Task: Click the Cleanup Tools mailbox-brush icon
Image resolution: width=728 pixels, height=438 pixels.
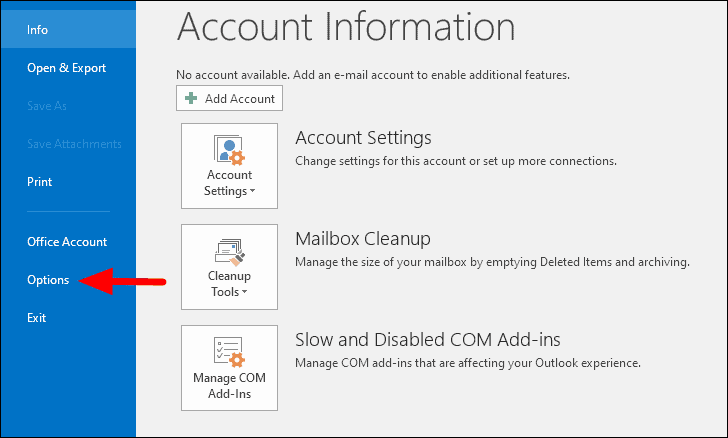Action: click(x=229, y=252)
